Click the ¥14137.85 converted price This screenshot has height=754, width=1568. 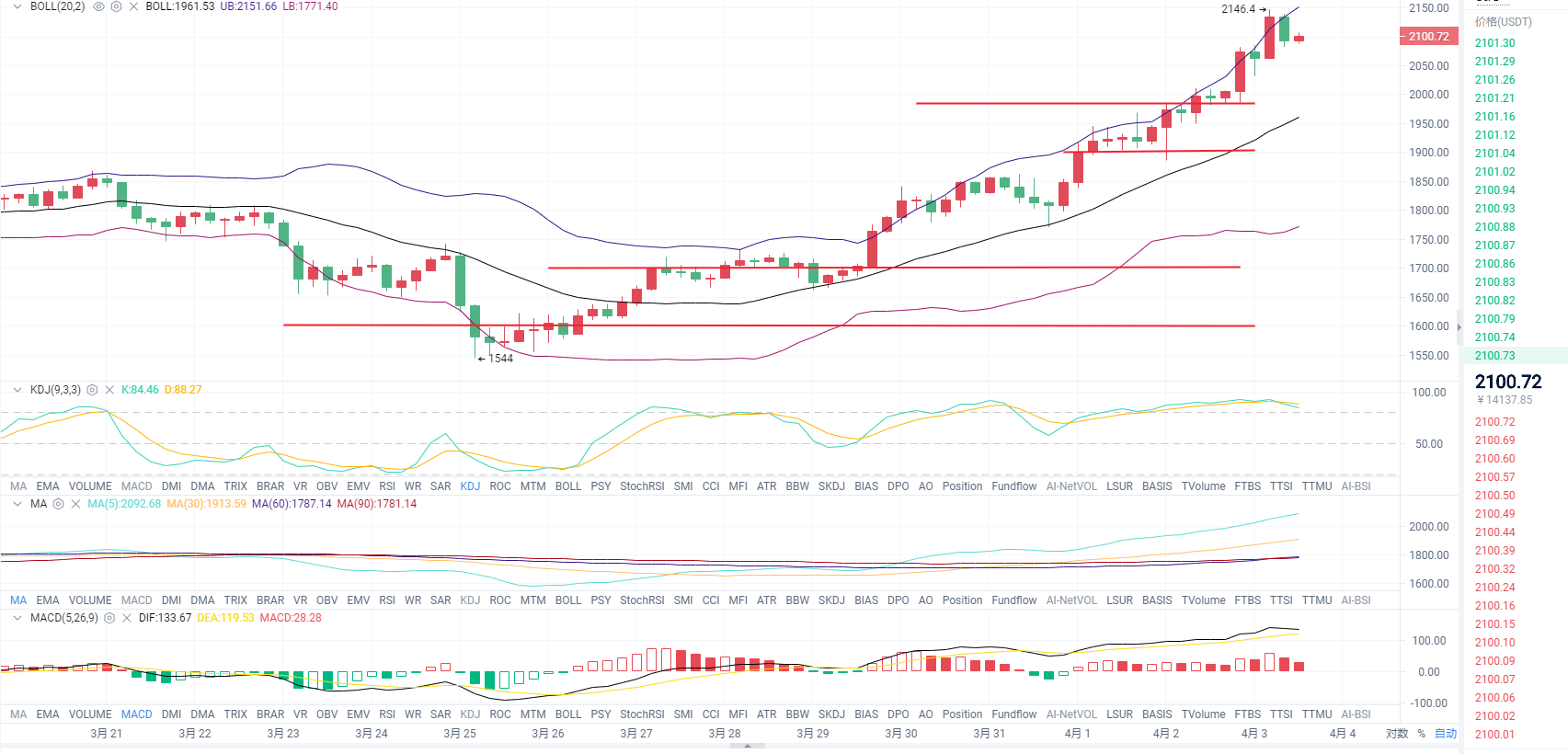pyautogui.click(x=1505, y=400)
